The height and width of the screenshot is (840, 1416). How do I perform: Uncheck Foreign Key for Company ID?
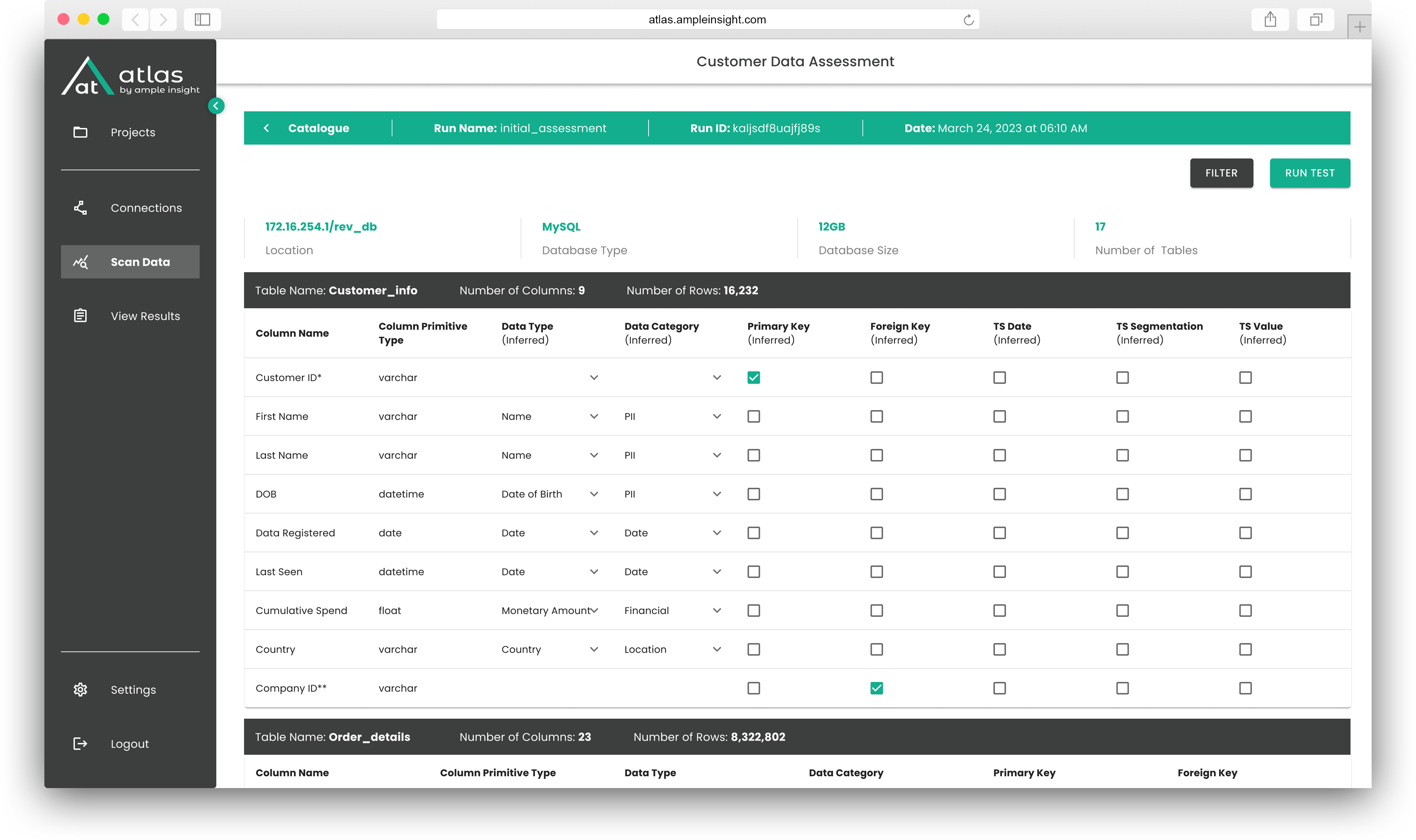pos(876,688)
